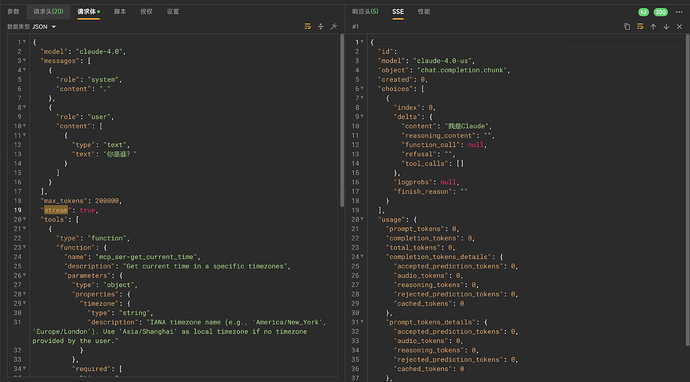
Task: Open the 脚本 tab
Action: tap(120, 11)
